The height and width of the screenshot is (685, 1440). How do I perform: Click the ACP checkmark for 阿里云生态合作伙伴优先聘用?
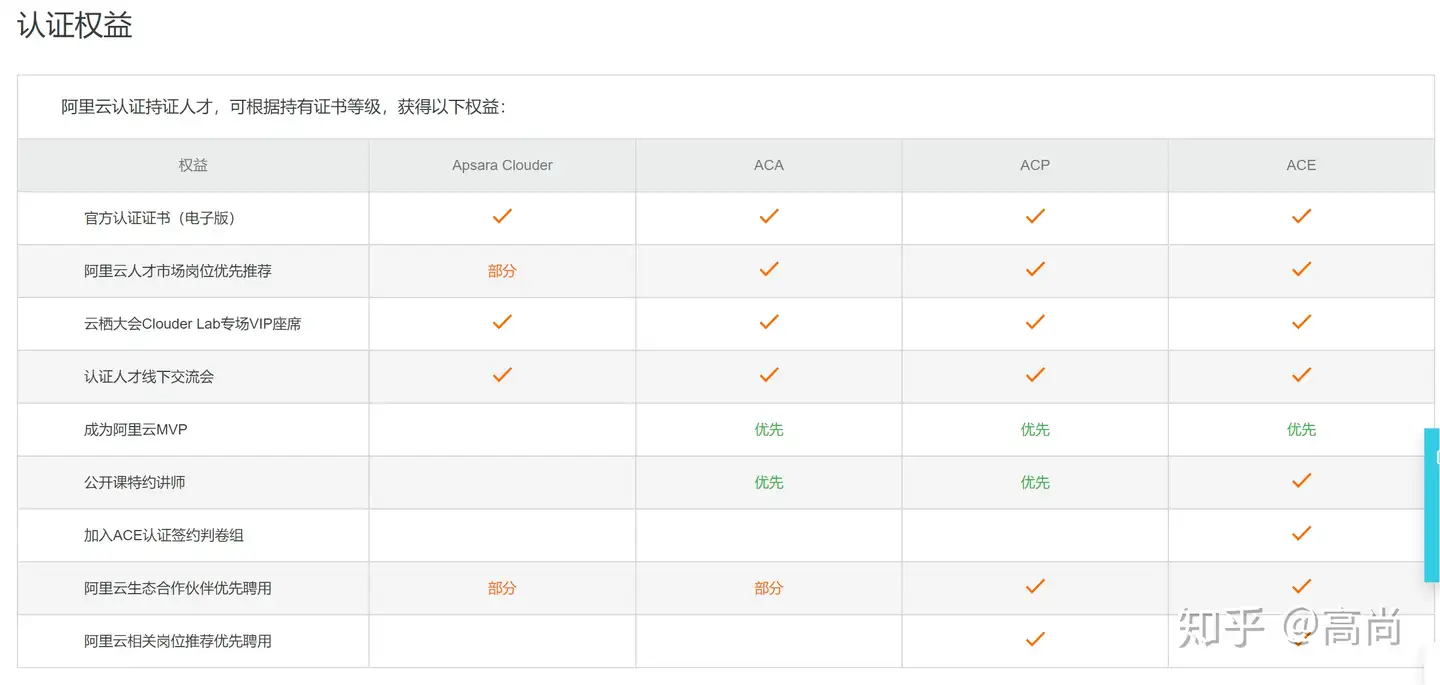[1035, 587]
